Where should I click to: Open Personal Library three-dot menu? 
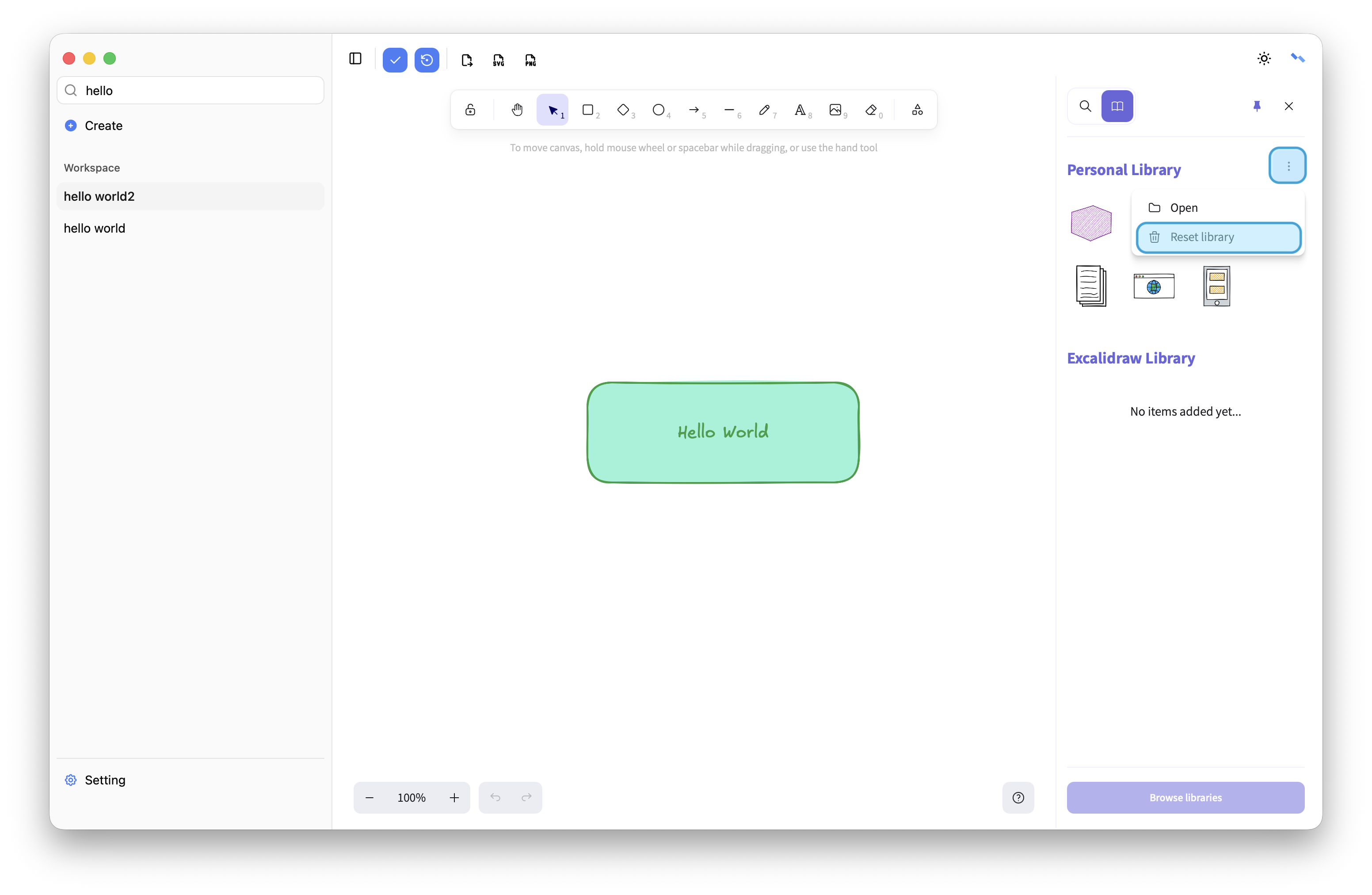click(1288, 166)
